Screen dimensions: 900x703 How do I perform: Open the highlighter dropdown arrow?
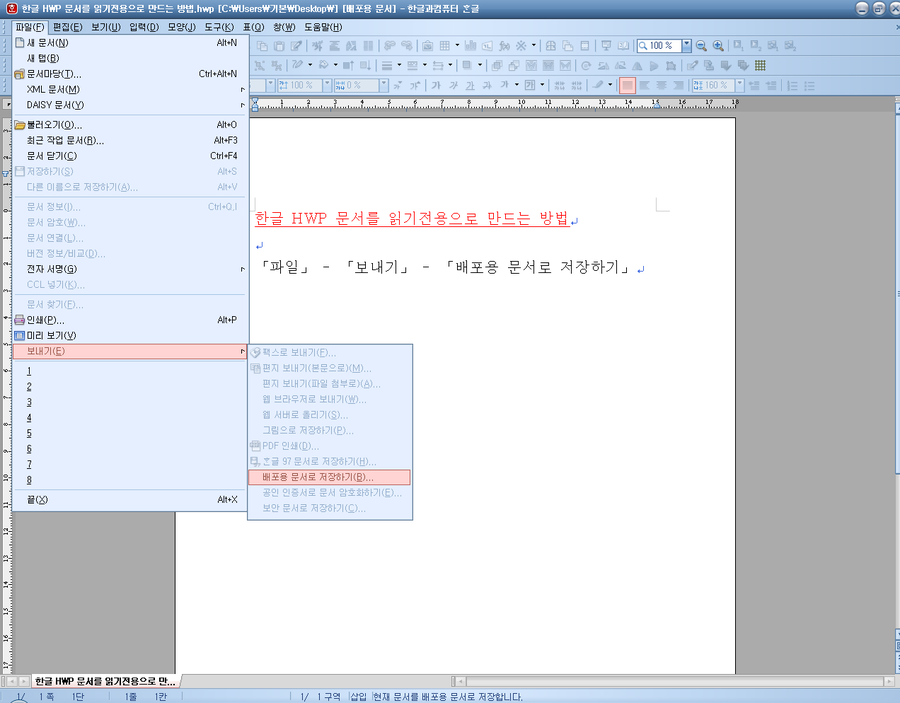click(610, 85)
